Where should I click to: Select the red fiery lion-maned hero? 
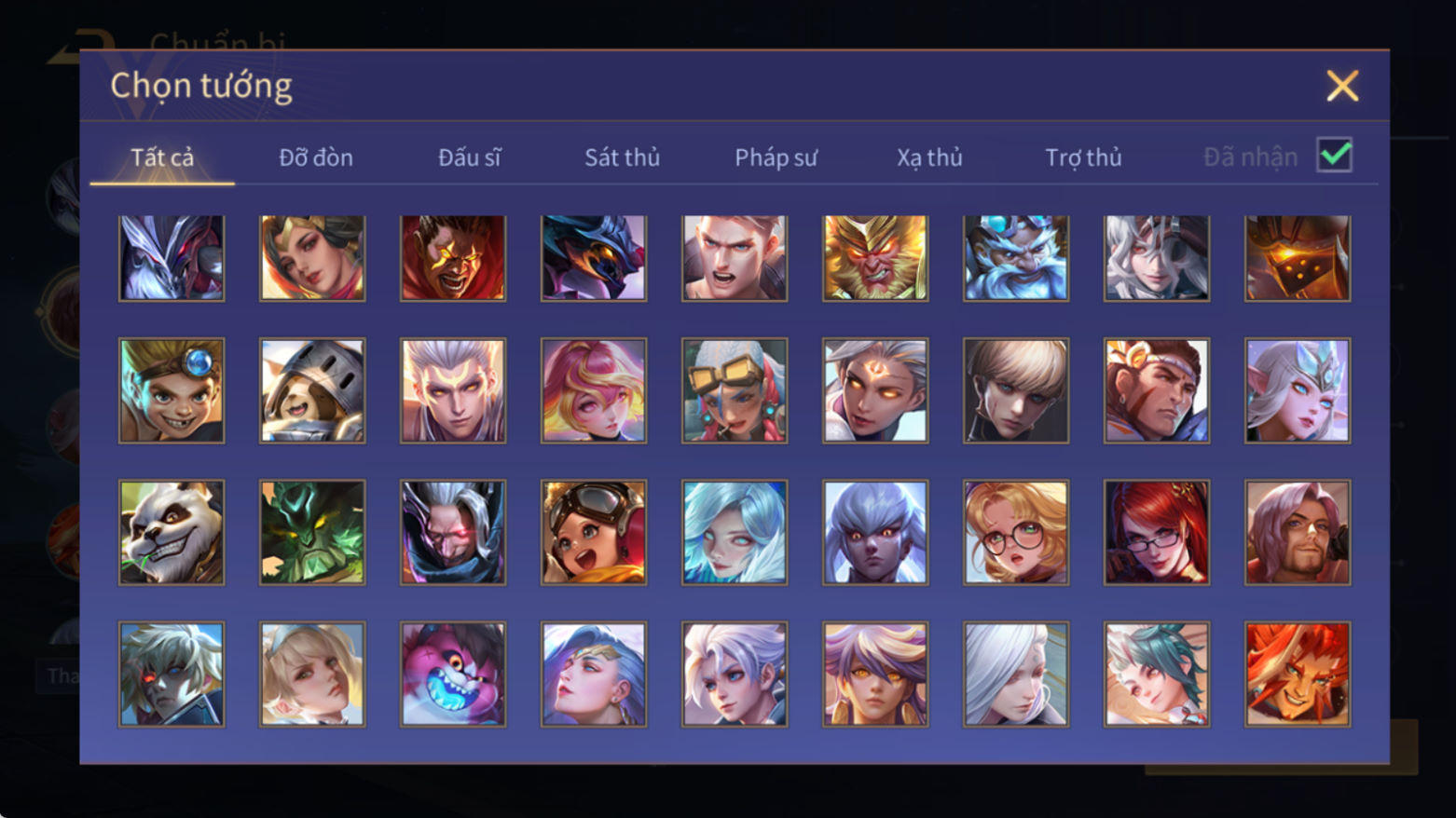1298,674
